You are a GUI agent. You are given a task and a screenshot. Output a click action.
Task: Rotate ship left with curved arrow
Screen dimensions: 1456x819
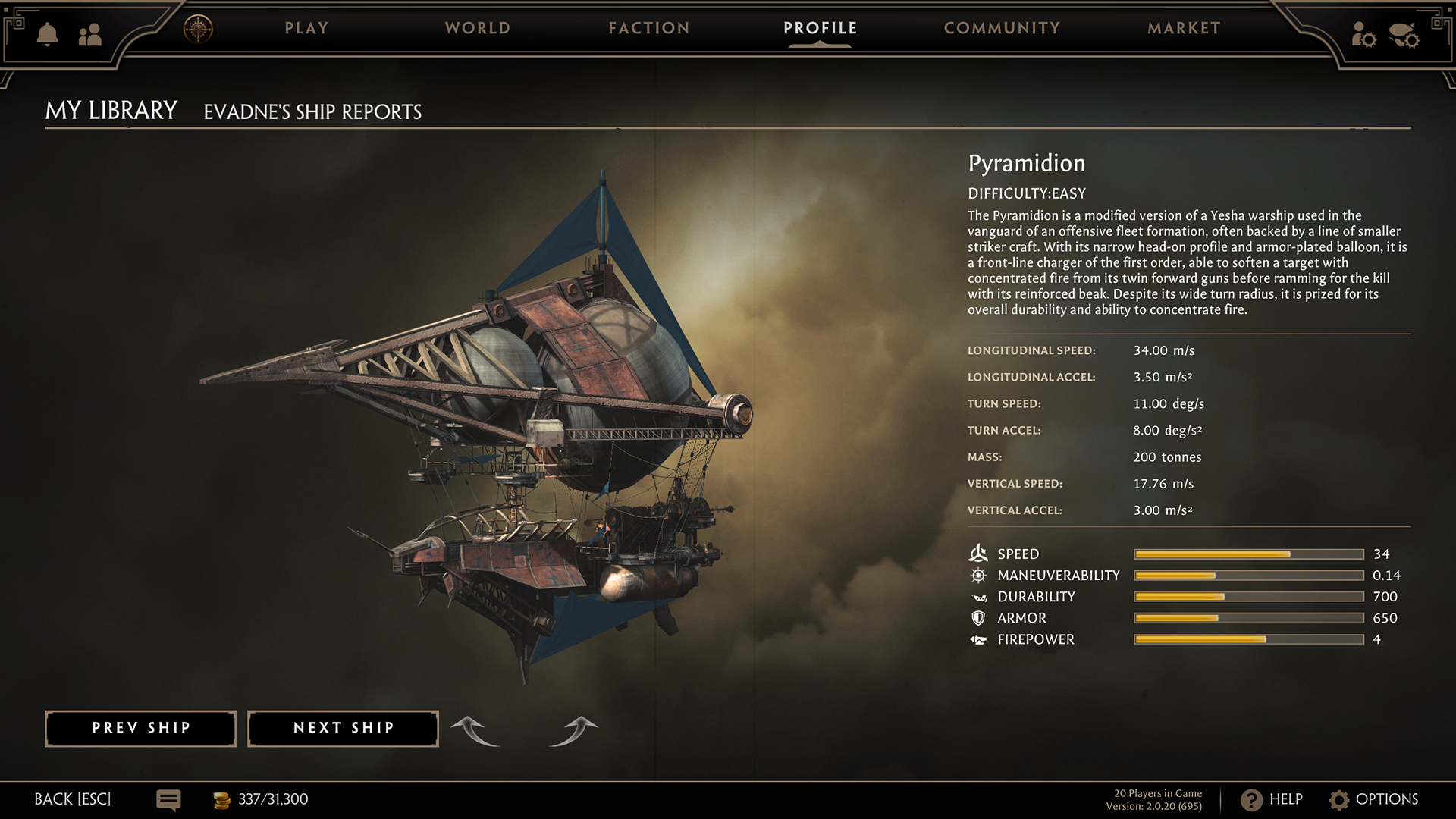(475, 730)
